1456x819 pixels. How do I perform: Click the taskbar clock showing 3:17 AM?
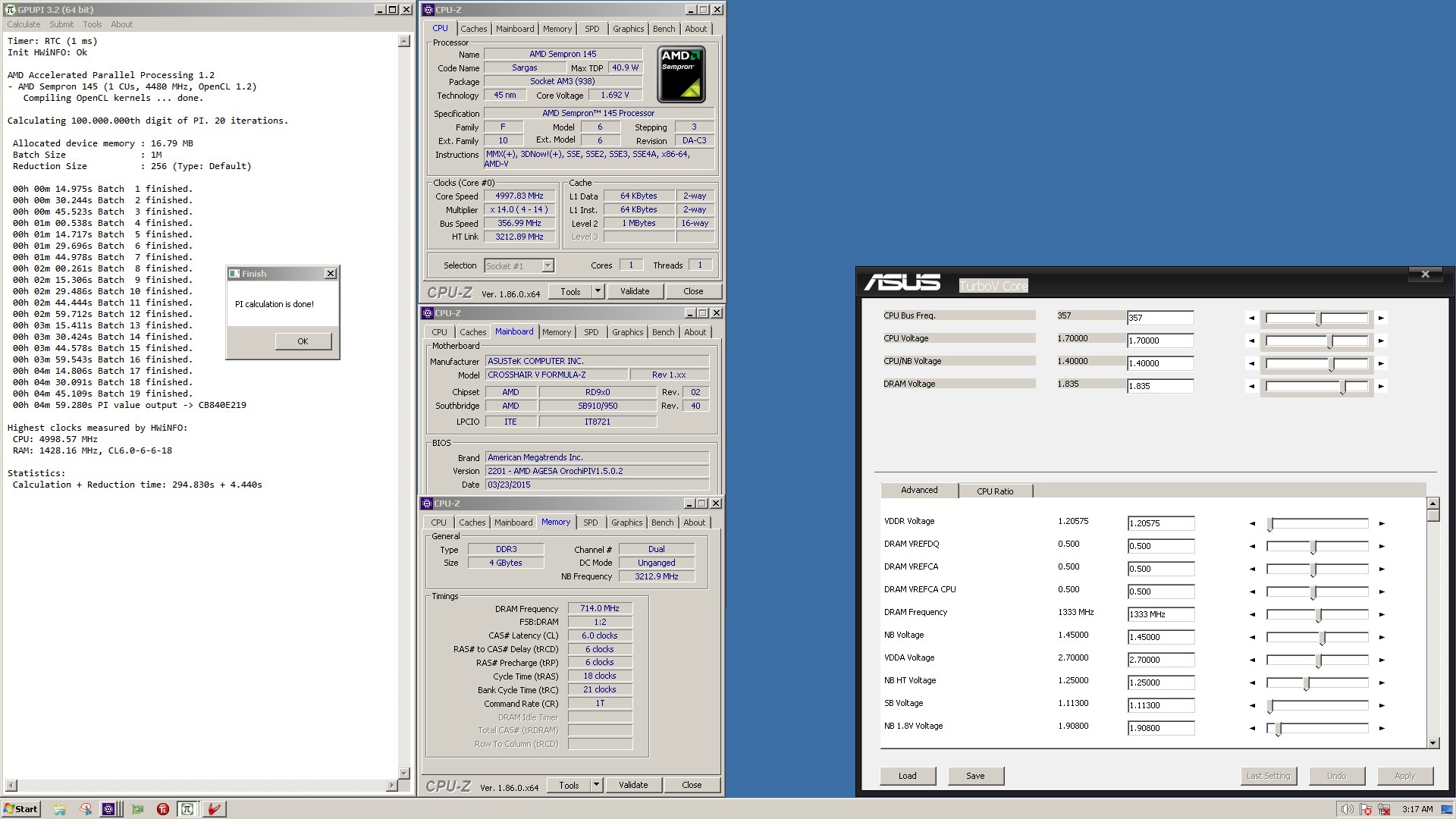tap(1417, 809)
